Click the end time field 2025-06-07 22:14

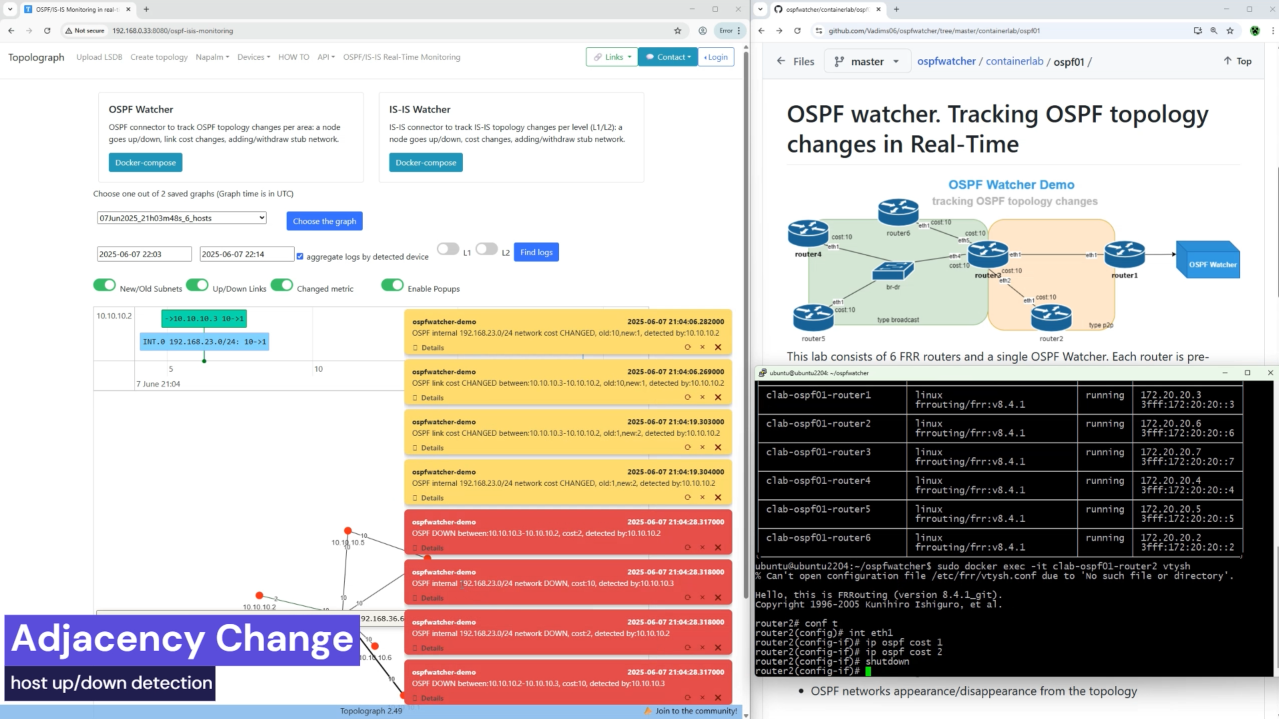coord(247,254)
